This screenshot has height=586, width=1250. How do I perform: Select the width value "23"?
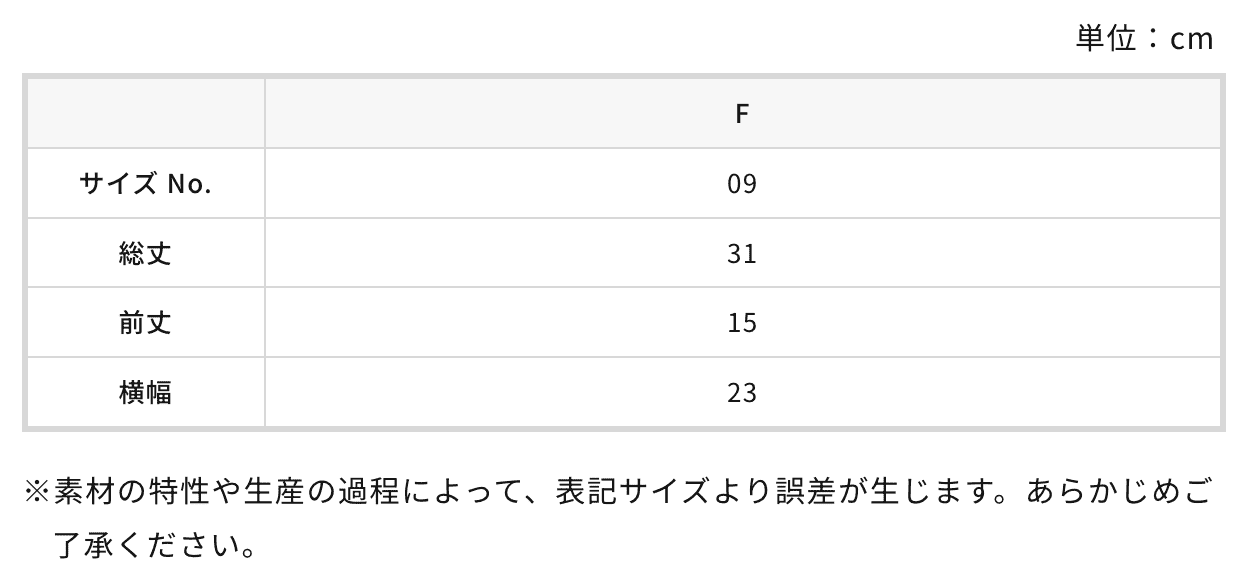click(742, 392)
